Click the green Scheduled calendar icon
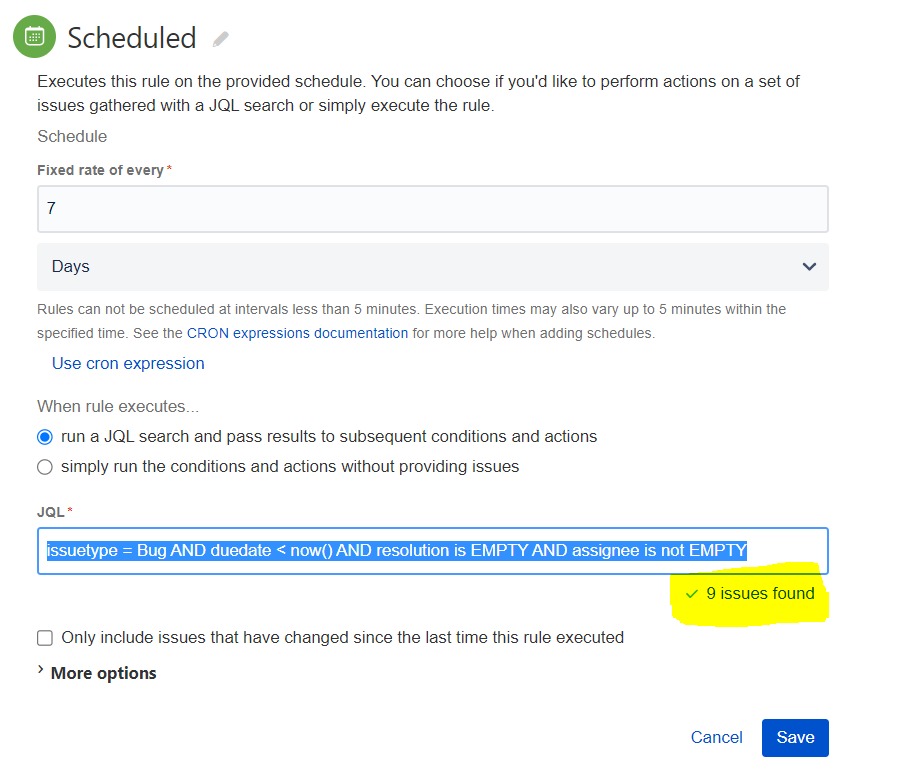Screen dimensions: 924x772 click(x=34, y=37)
